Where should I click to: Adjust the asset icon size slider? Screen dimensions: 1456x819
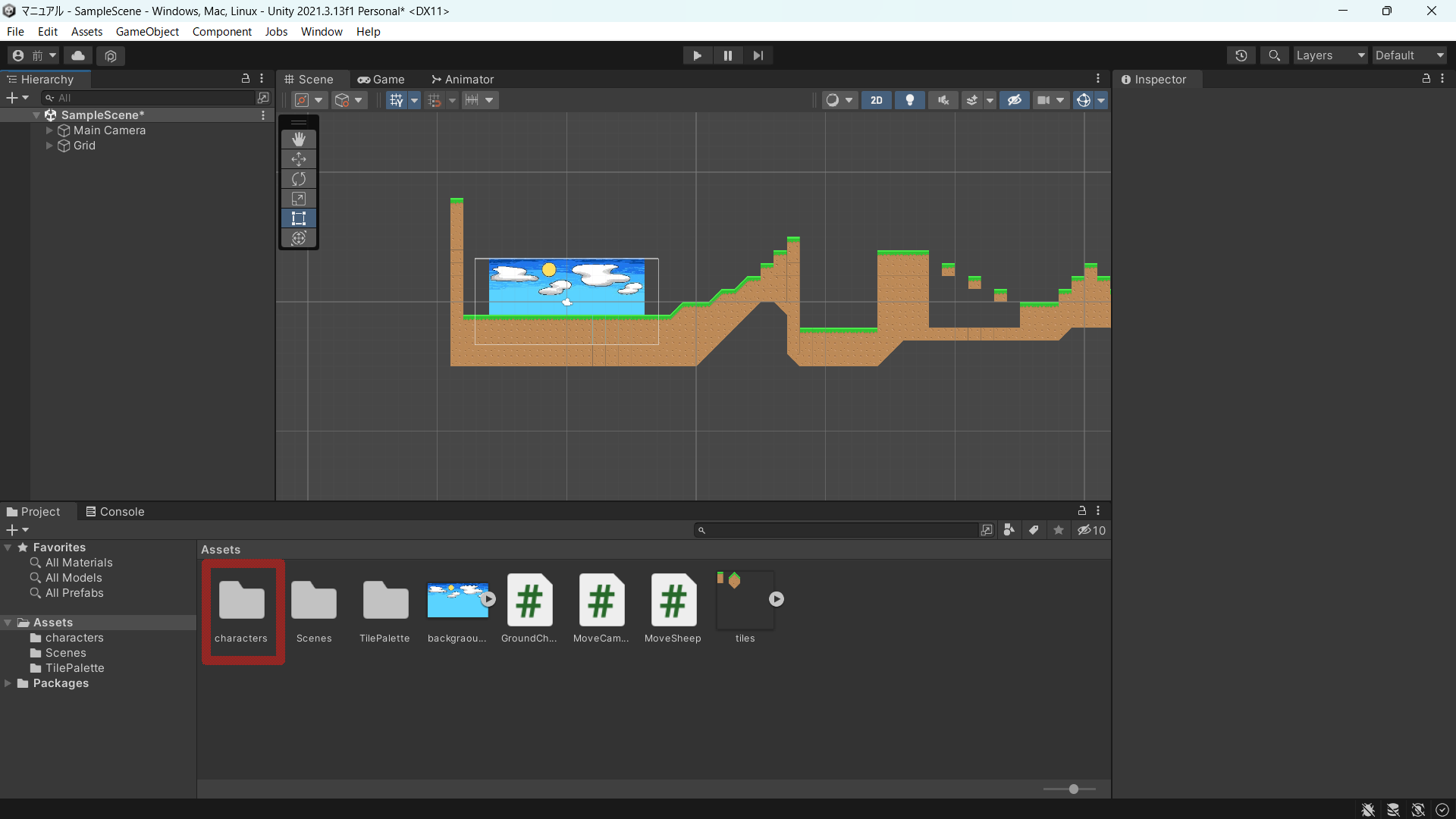click(x=1073, y=789)
